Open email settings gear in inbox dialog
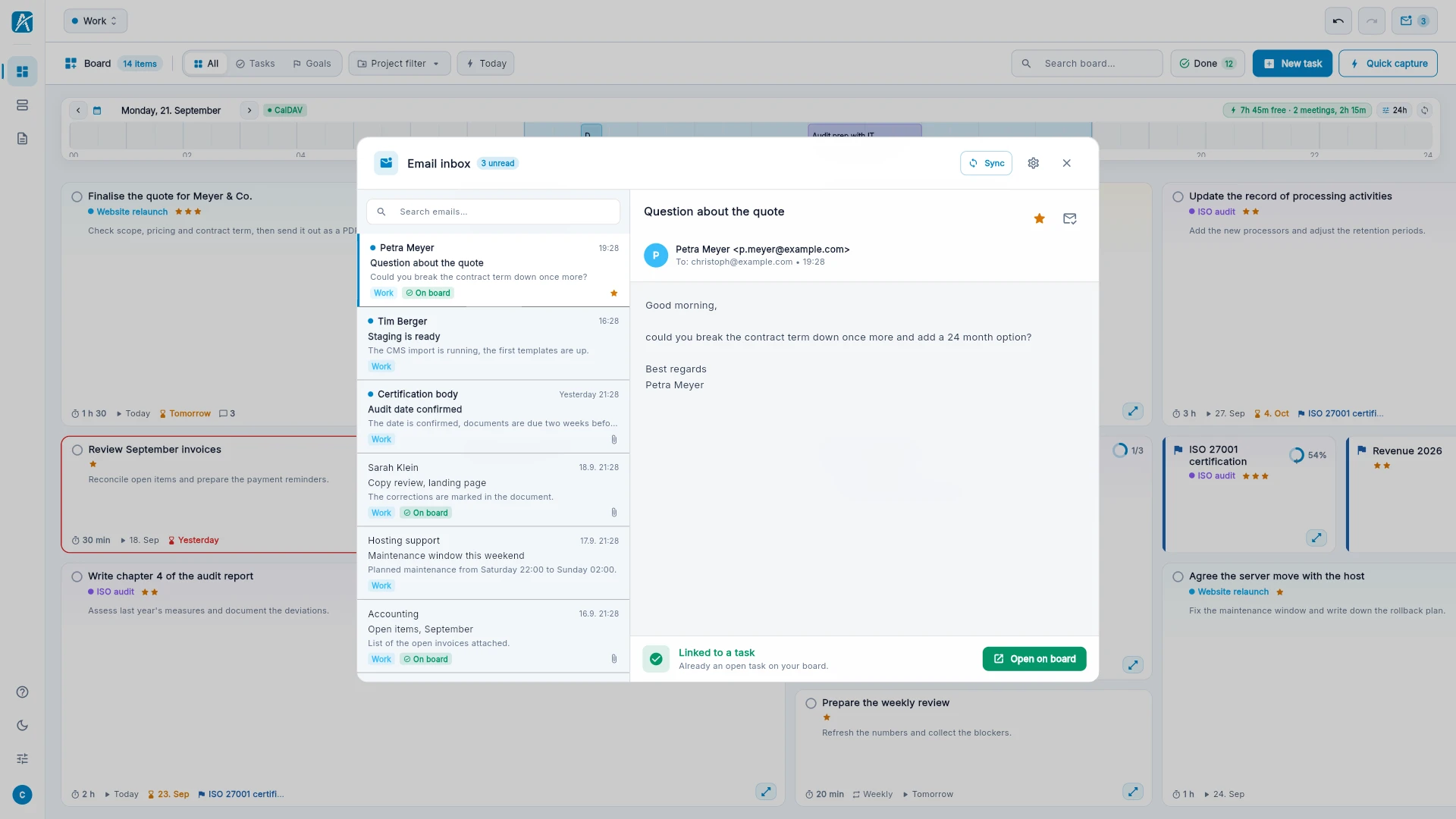This screenshot has width=1456, height=819. pyautogui.click(x=1033, y=163)
